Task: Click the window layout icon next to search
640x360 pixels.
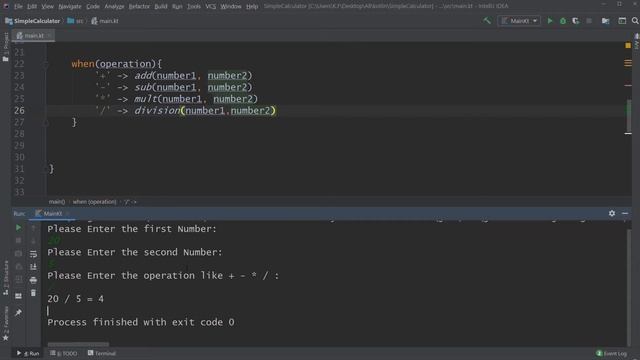Action: tap(622, 21)
